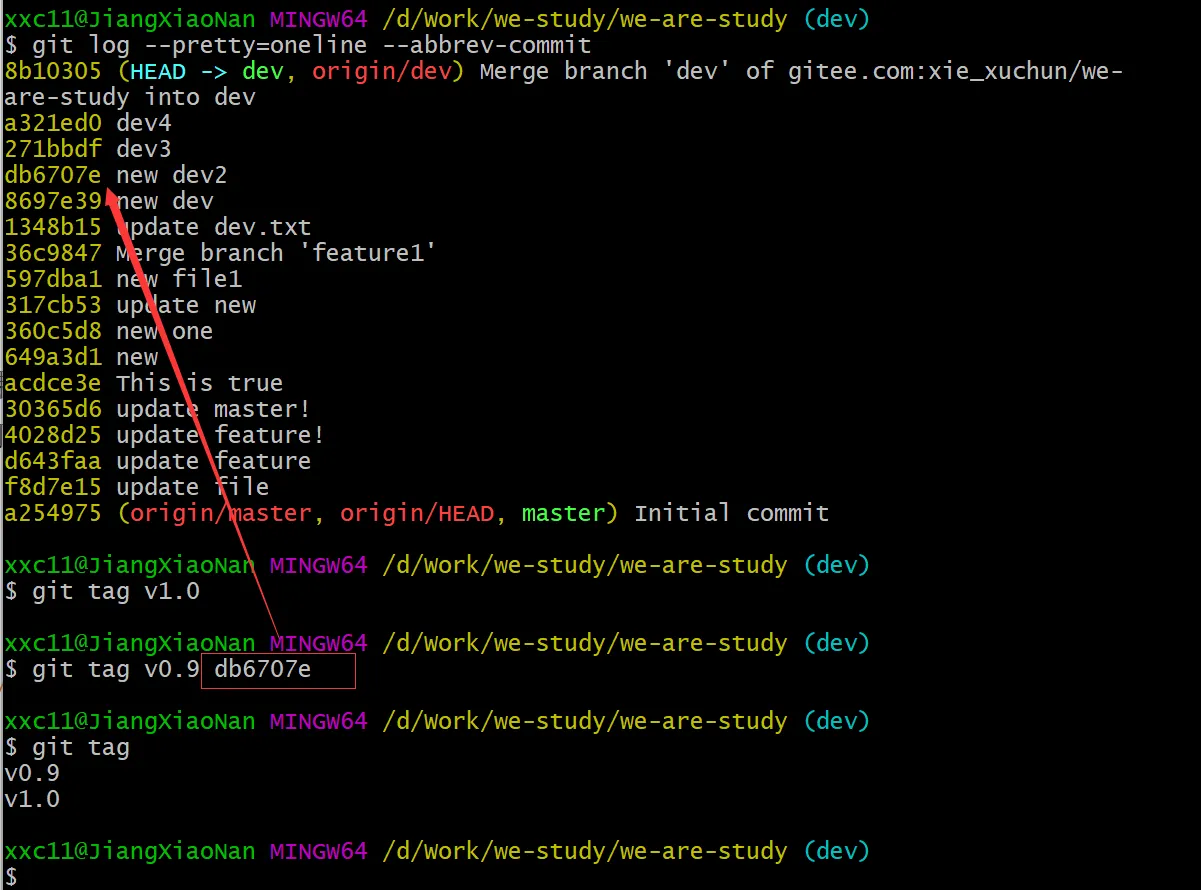Image resolution: width=1201 pixels, height=890 pixels.
Task: Select the 1348b15 commit hash
Action: [x=52, y=227]
